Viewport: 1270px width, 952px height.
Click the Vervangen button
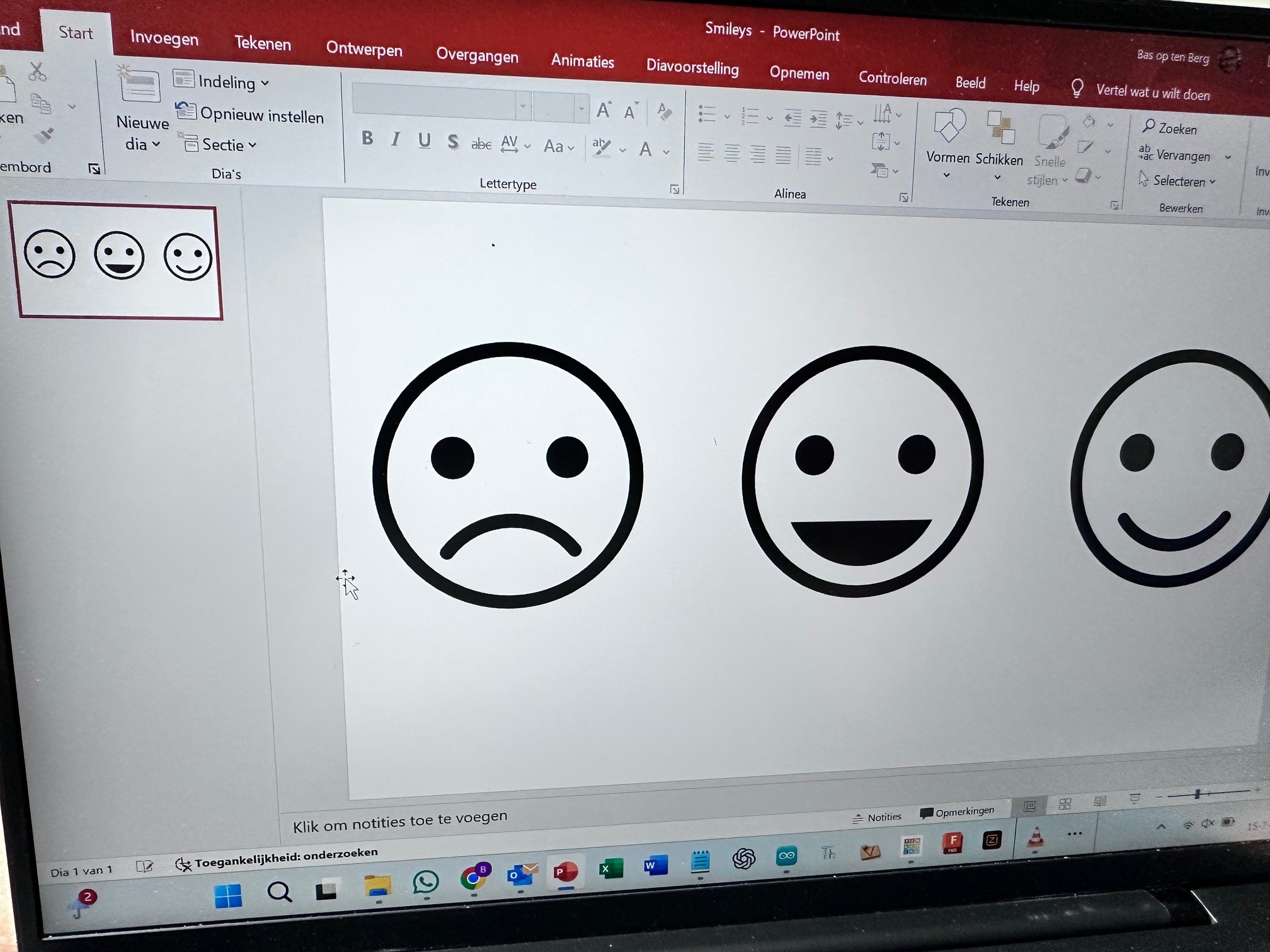pos(1176,155)
